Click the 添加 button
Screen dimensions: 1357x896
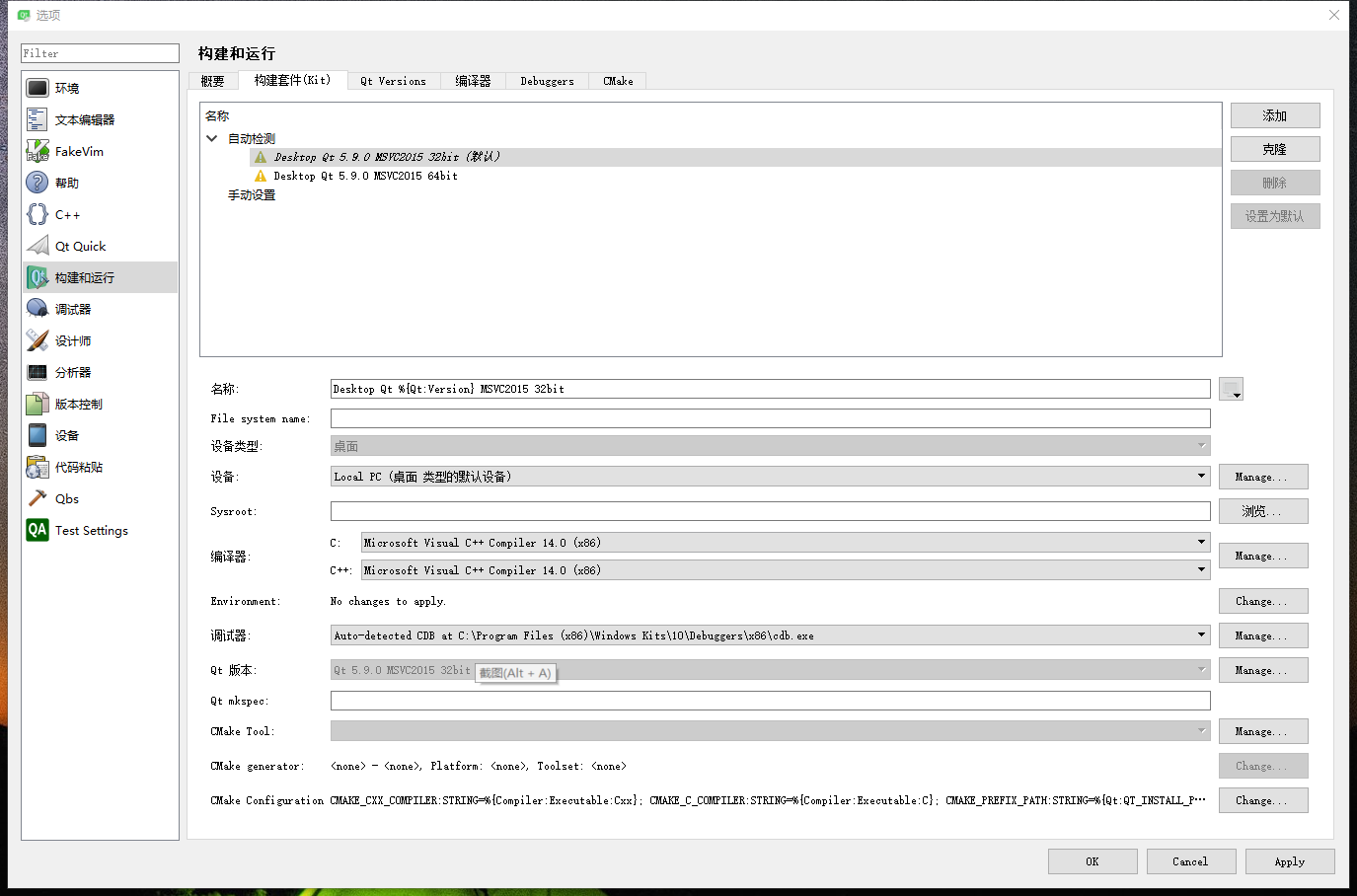1275,115
